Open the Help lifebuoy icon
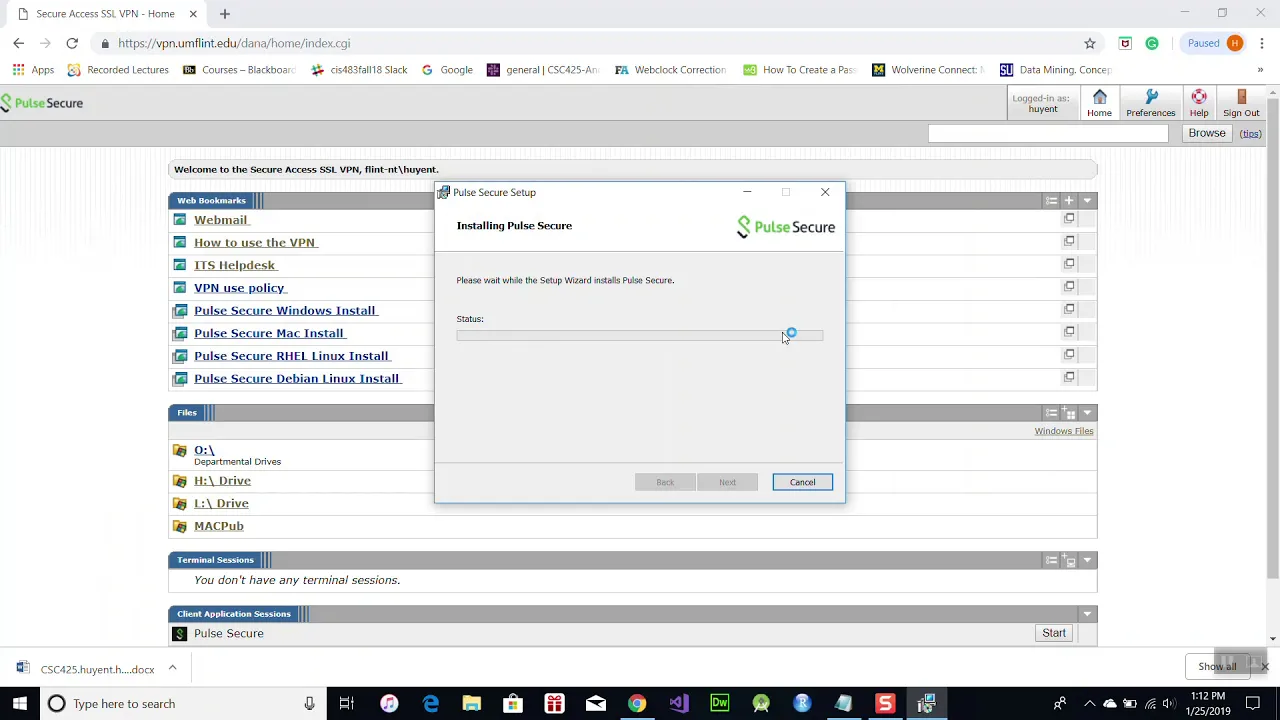This screenshot has width=1280, height=720. tap(1198, 103)
